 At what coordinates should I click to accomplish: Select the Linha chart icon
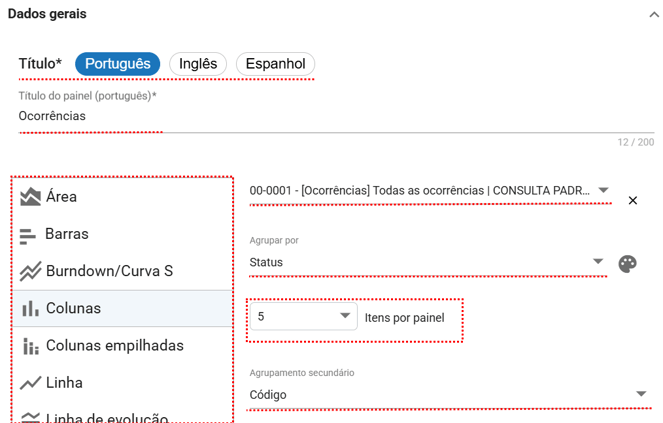click(30, 382)
